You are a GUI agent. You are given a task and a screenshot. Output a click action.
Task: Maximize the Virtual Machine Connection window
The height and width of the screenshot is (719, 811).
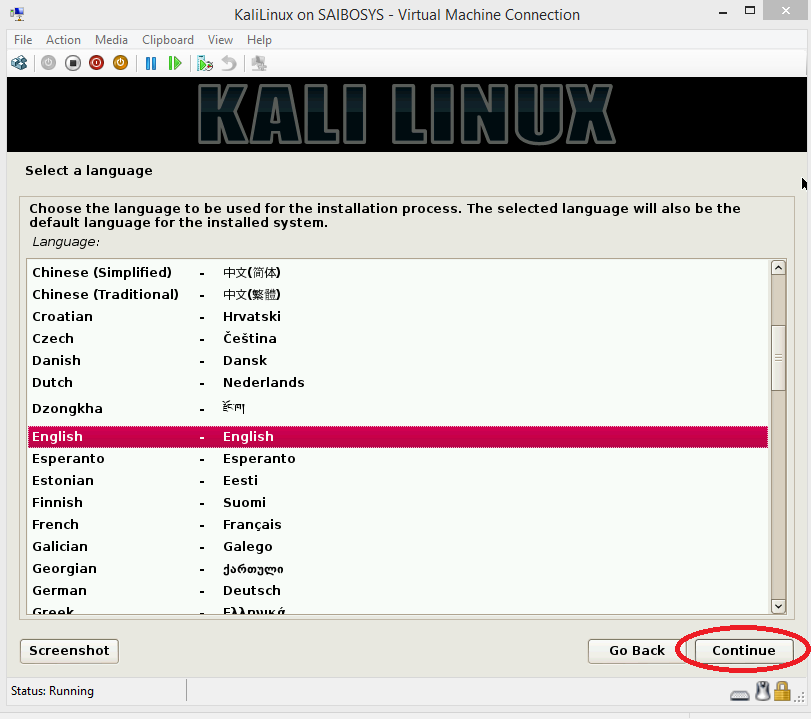coord(749,10)
